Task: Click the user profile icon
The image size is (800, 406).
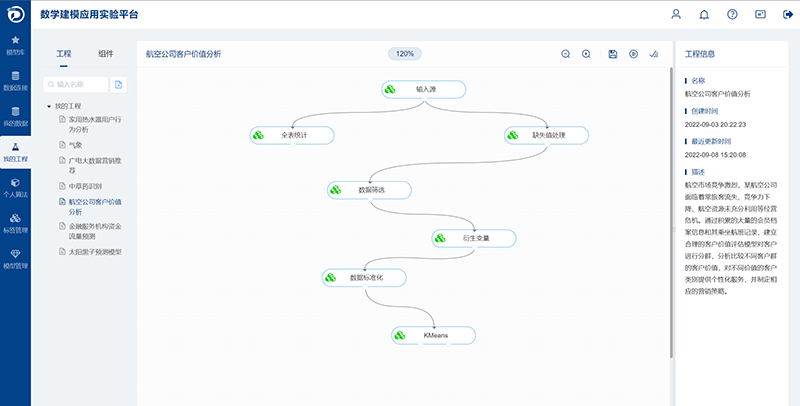Action: (x=676, y=15)
